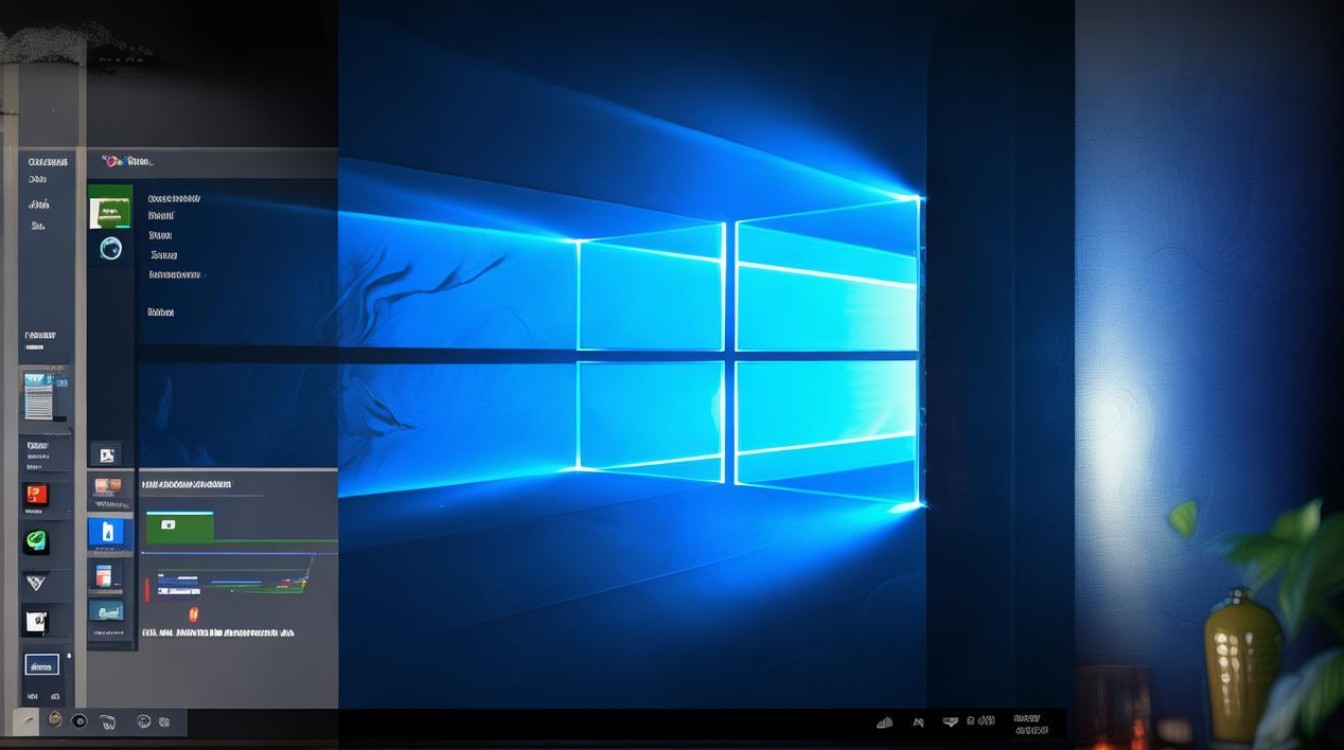Select the bright blue tile with white bottle
1344x750 pixels.
(x=107, y=530)
